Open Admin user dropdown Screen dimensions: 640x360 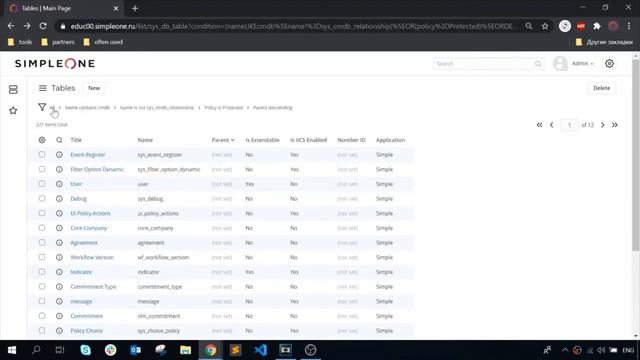(x=583, y=64)
